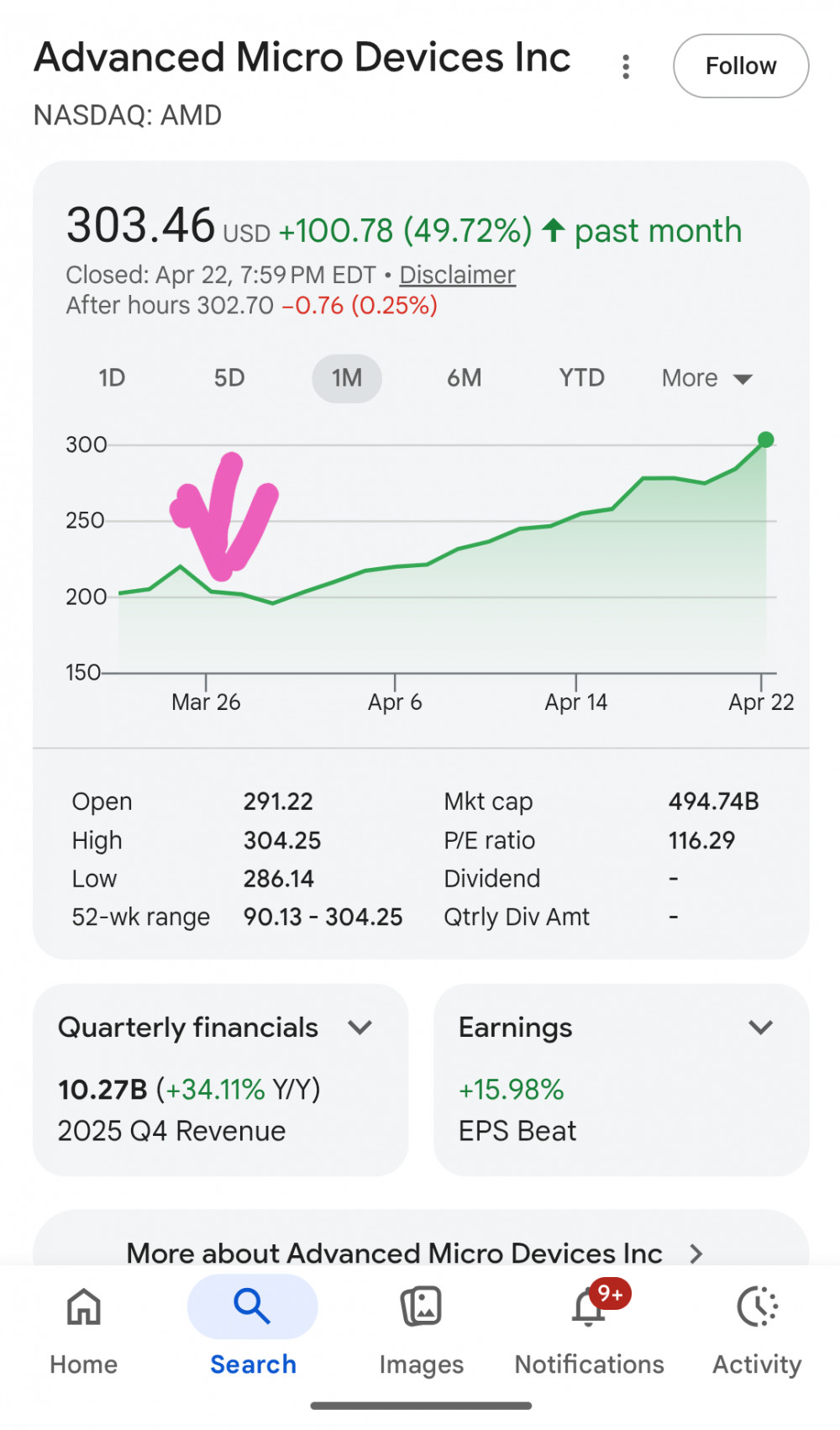Switch chart to 5D range
The width and height of the screenshot is (840, 1430).
[x=229, y=378]
